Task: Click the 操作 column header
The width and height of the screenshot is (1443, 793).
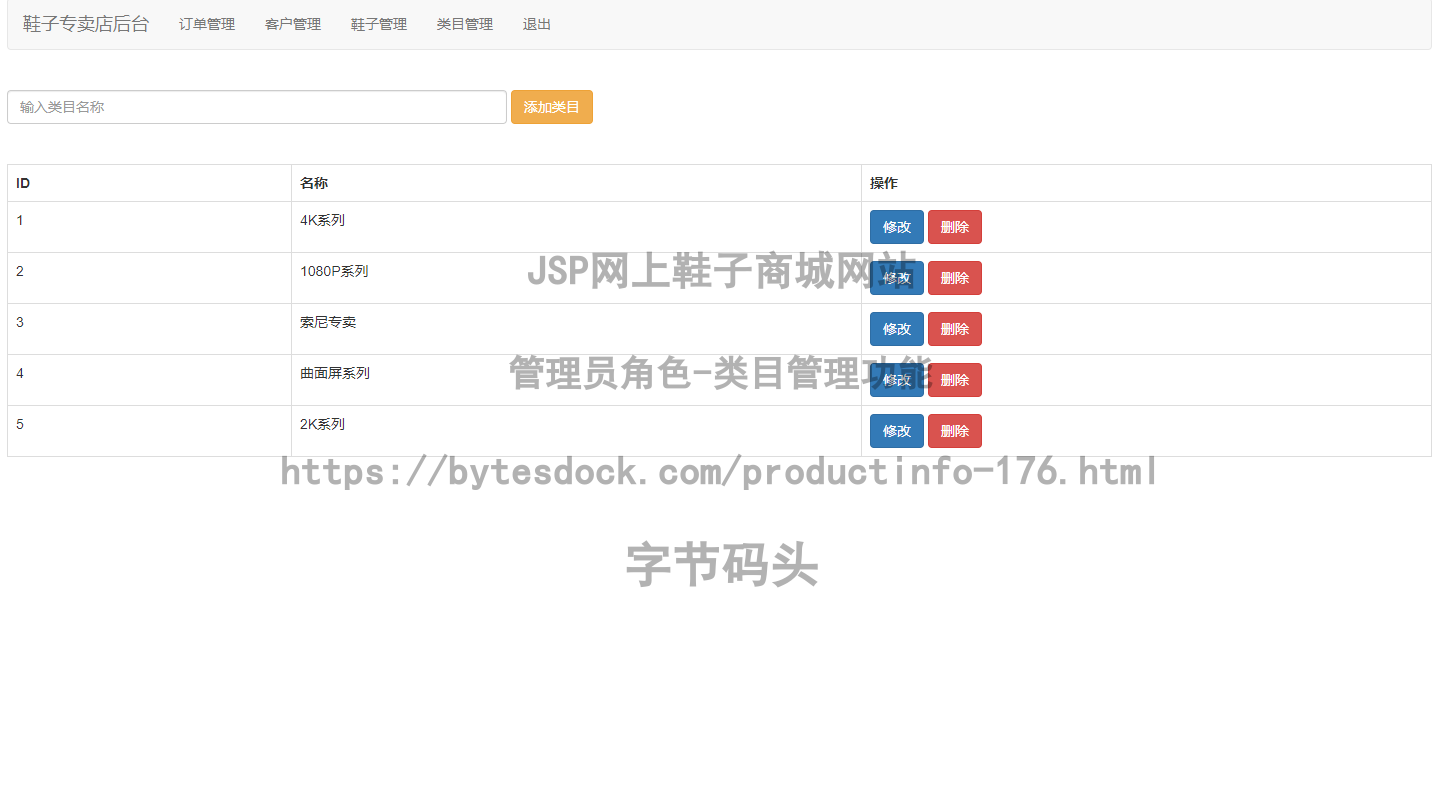Action: tap(1146, 183)
